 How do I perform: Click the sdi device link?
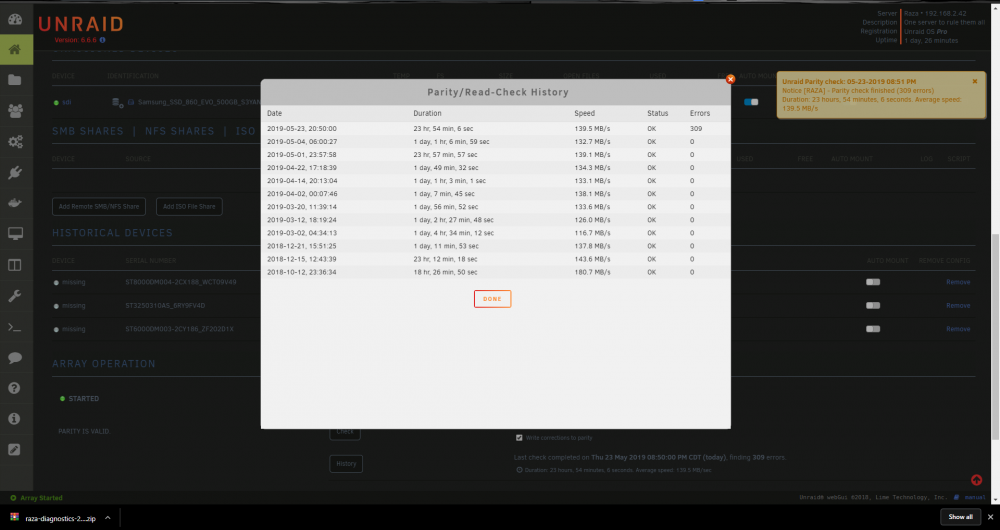coord(66,102)
